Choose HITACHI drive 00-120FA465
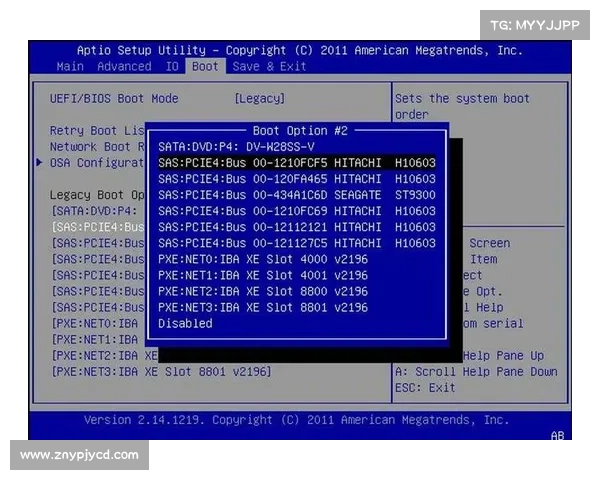 [x=297, y=179]
